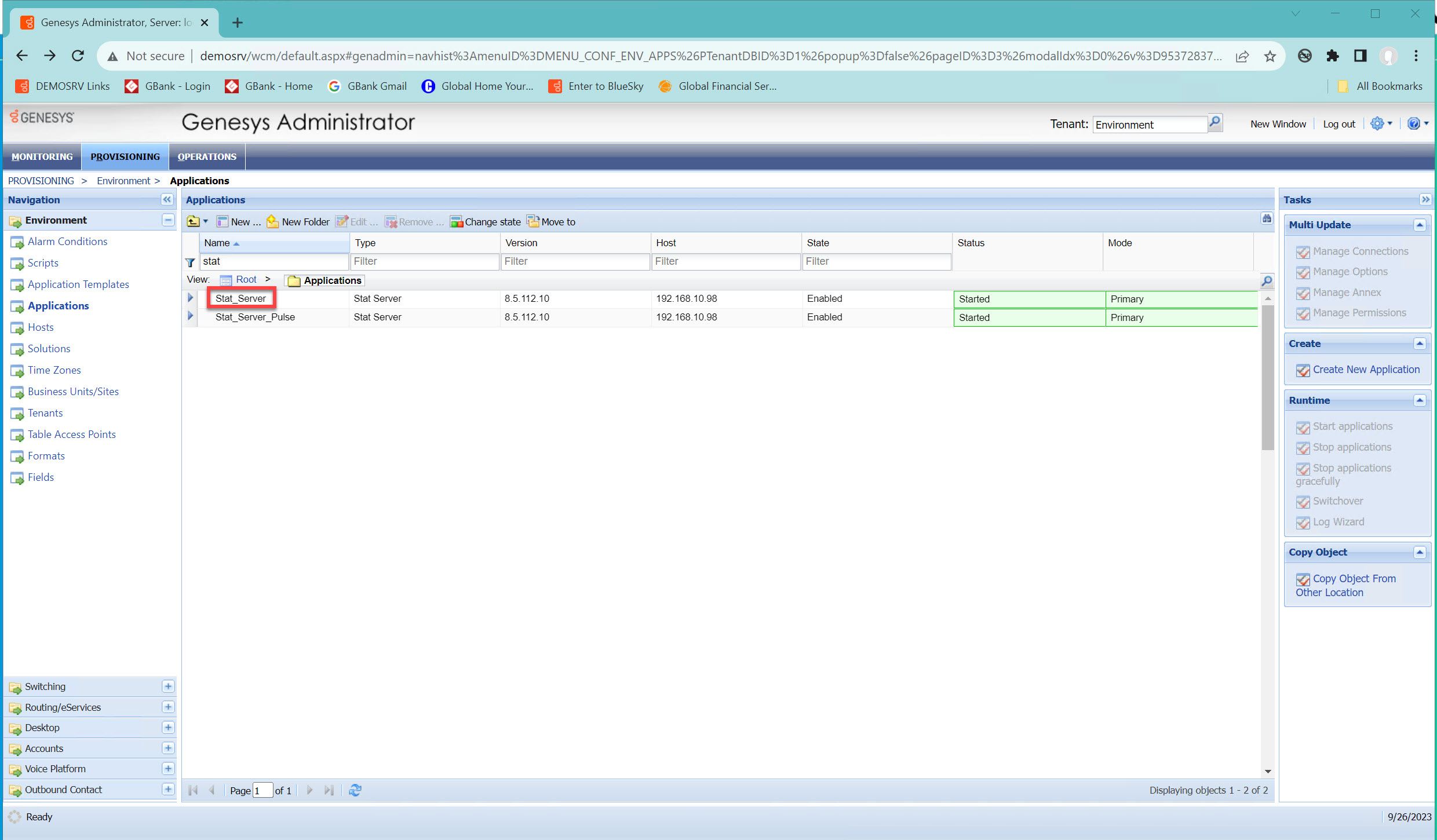Click the browser share icon
Screen dimensions: 1437x840
tap(1242, 56)
